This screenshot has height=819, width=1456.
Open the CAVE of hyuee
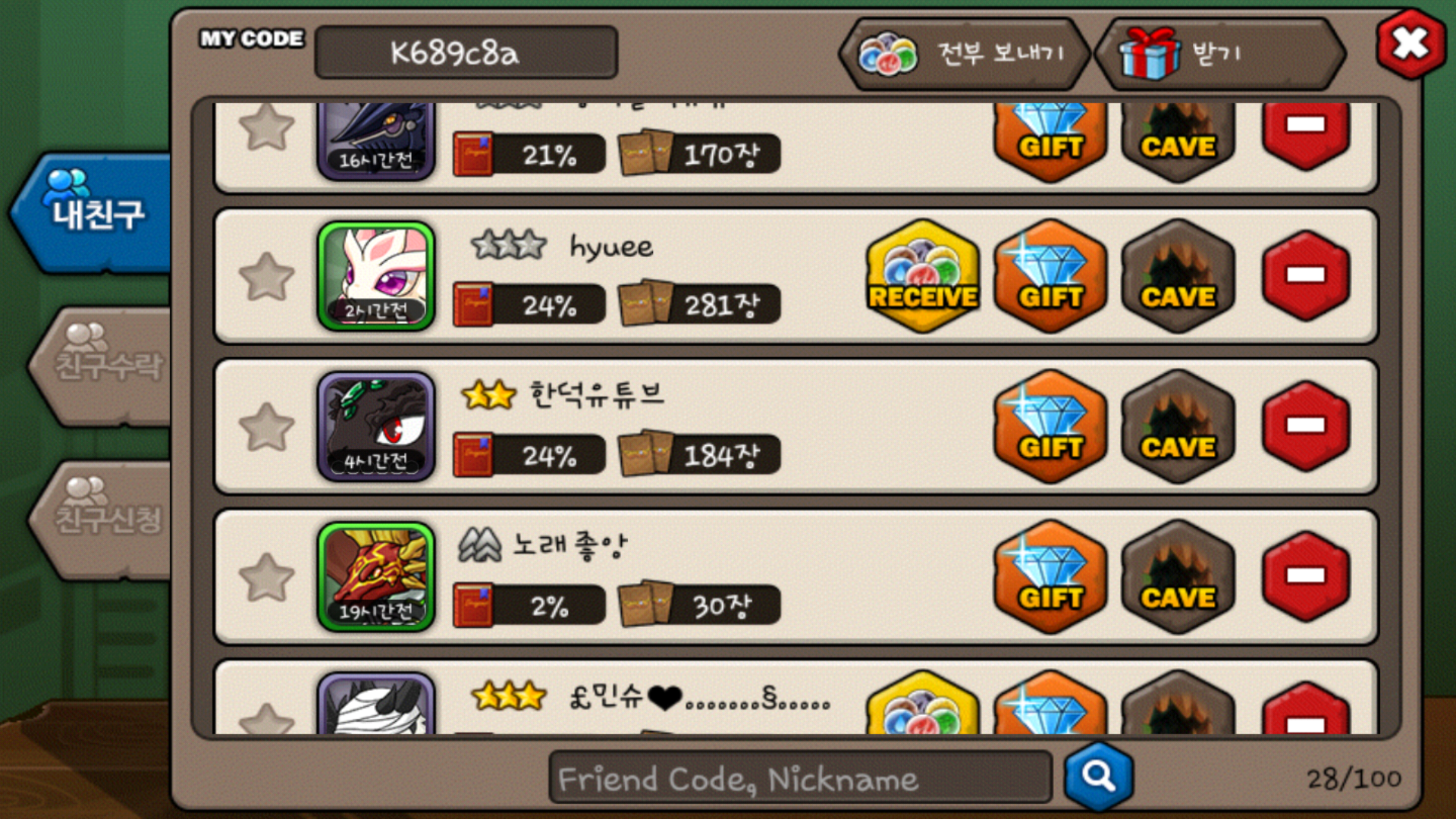[1178, 277]
